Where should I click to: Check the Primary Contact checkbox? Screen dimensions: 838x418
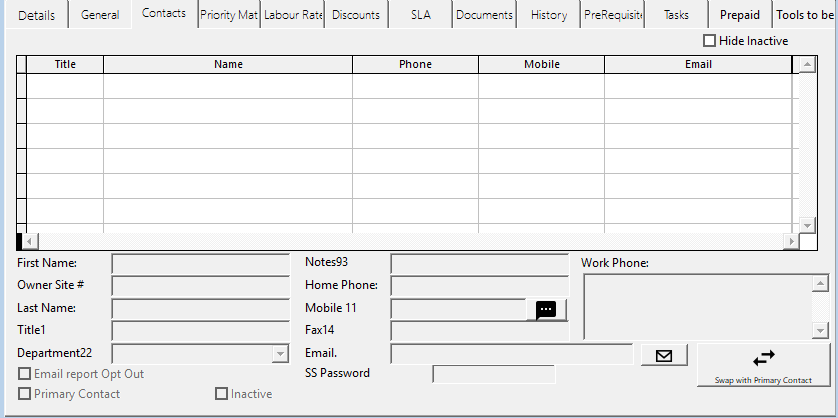pos(25,394)
